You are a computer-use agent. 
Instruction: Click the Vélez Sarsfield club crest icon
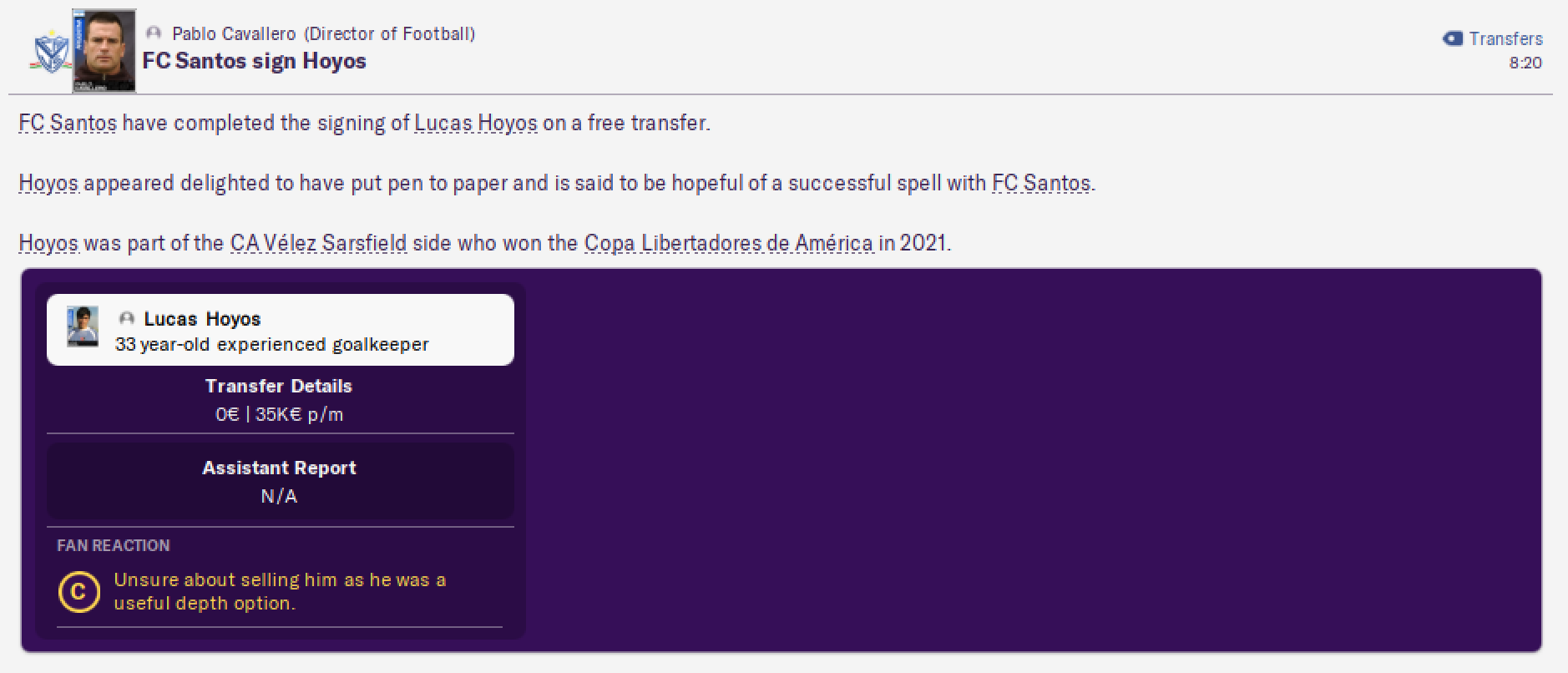pos(51,51)
